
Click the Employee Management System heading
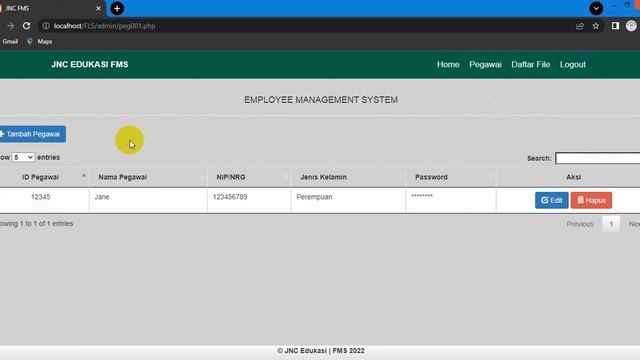pyautogui.click(x=321, y=100)
